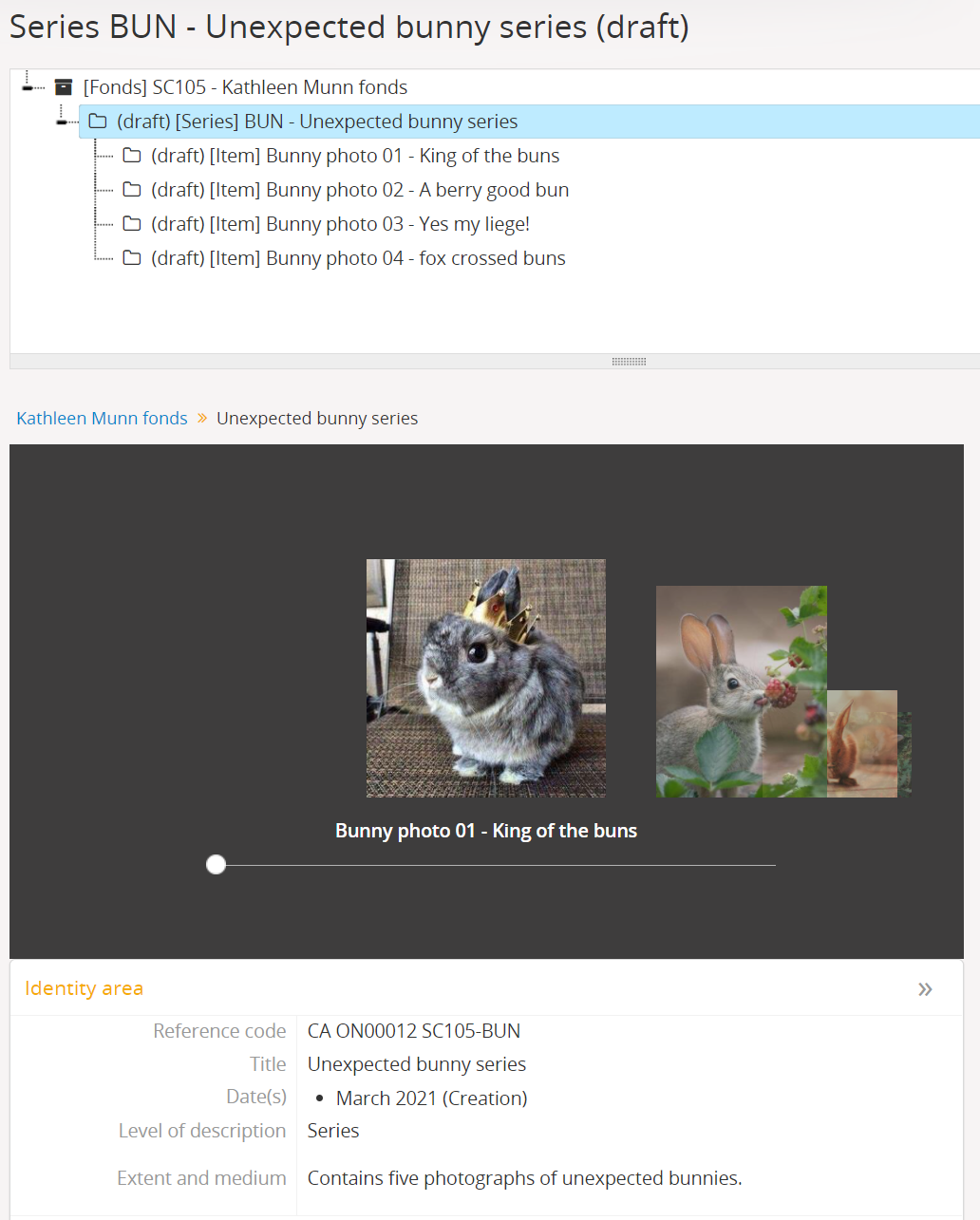Image resolution: width=980 pixels, height=1220 pixels.
Task: Click the folder icon of the BUN series
Action: 98,122
